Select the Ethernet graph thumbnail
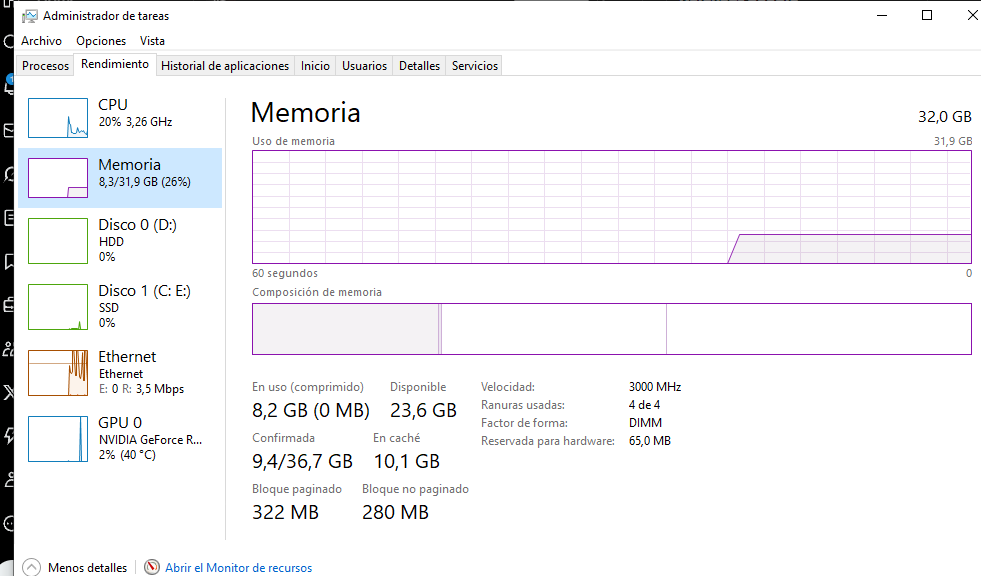981x576 pixels. tap(58, 373)
